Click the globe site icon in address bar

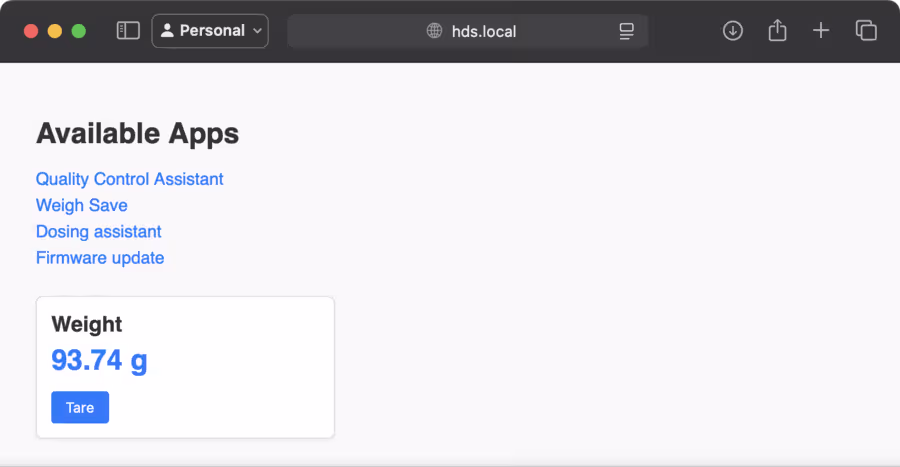coord(435,31)
